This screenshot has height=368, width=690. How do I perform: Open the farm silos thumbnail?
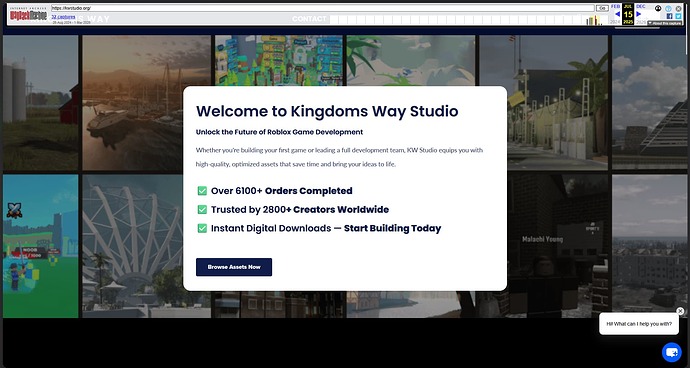tap(40, 103)
